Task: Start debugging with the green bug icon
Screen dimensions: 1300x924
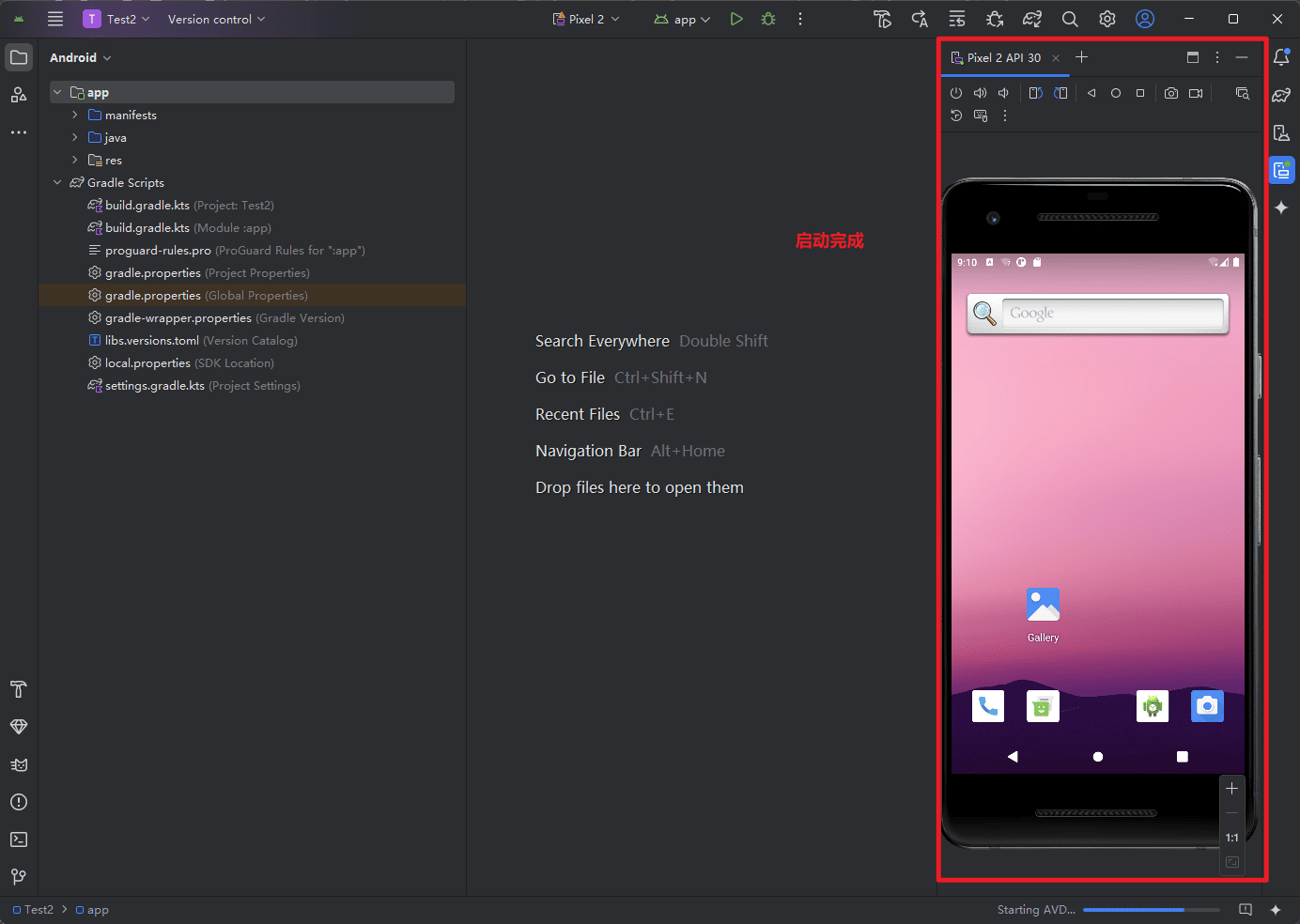Action: coord(768,19)
